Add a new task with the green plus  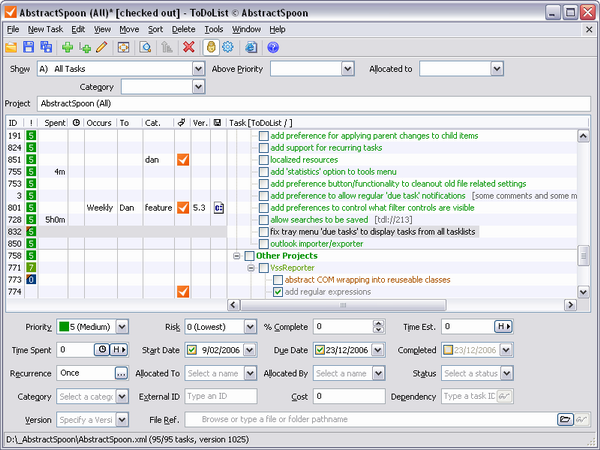coord(68,47)
